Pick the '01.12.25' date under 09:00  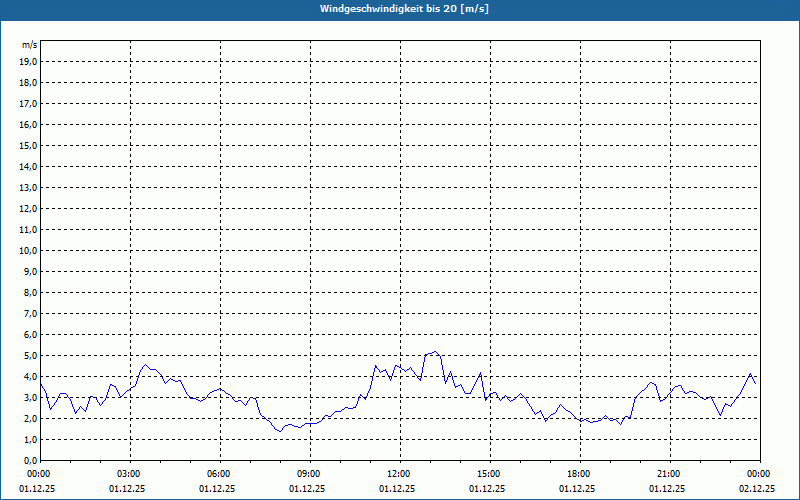pyautogui.click(x=307, y=489)
